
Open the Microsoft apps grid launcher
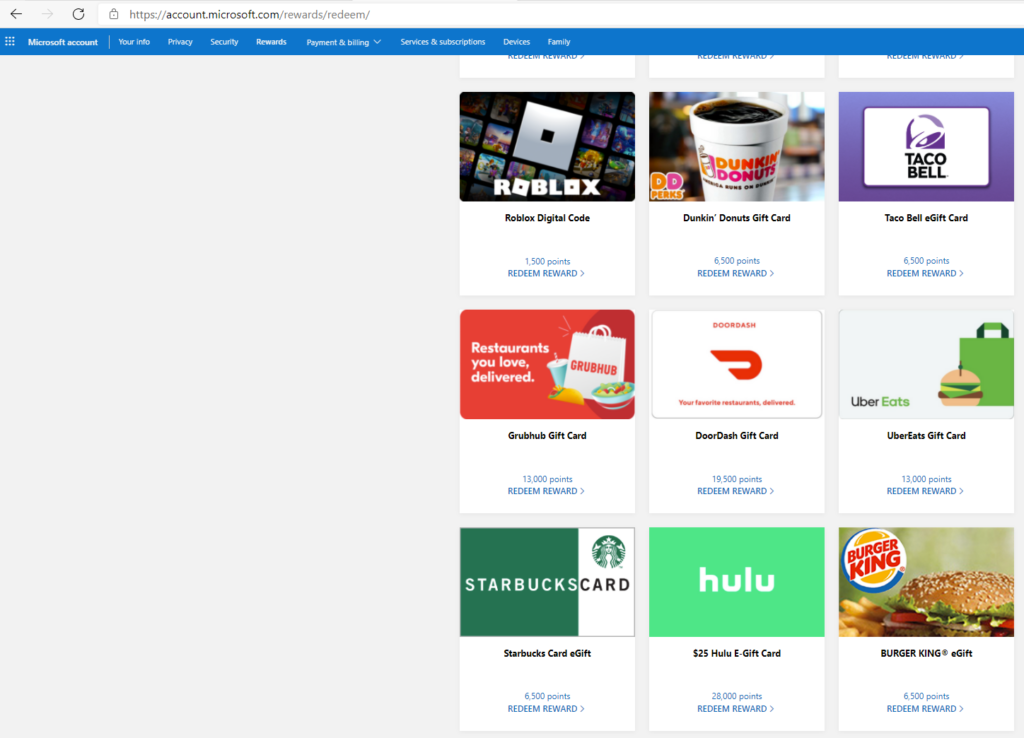(10, 42)
